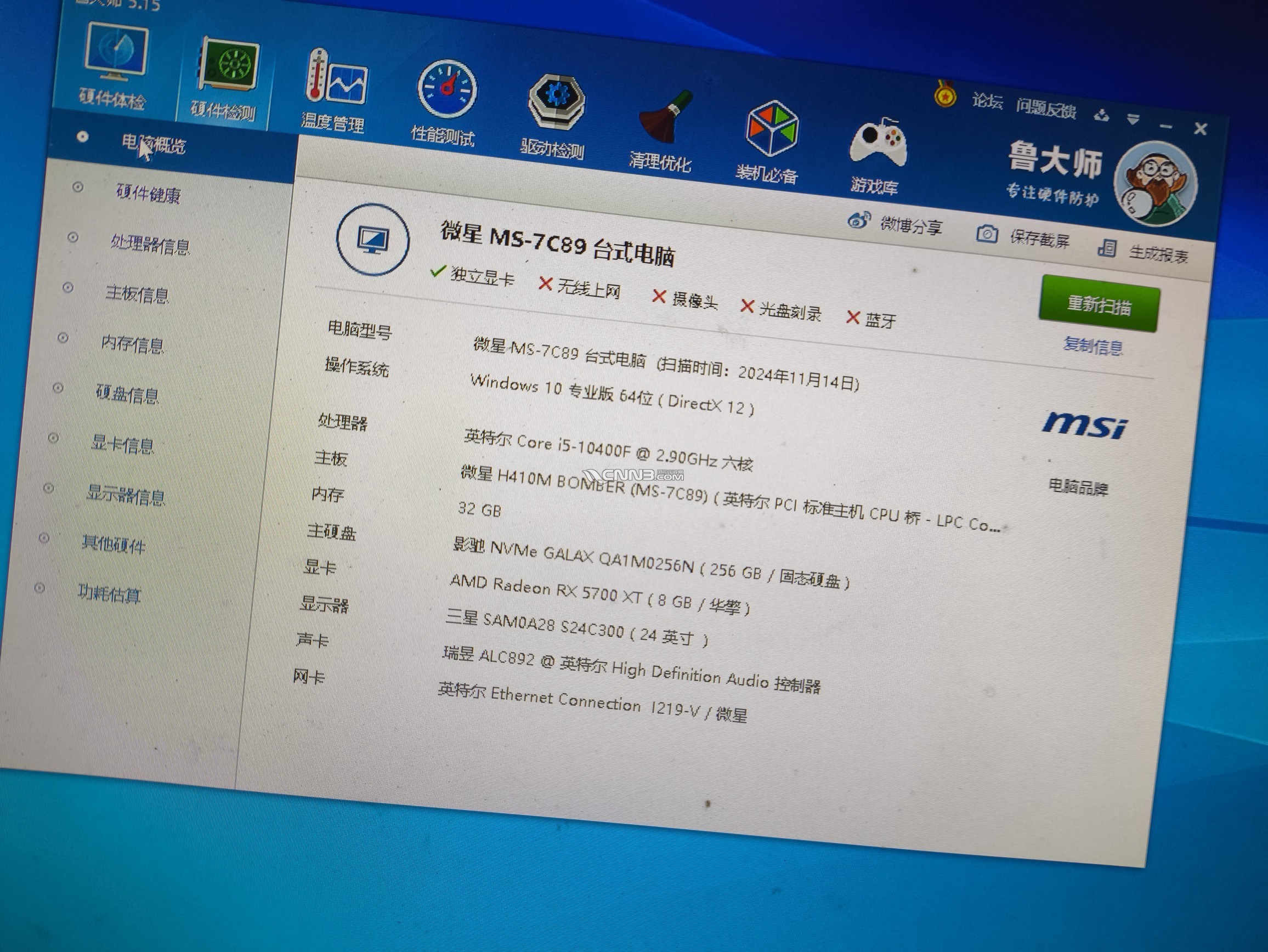Click the Weibo share icon

tap(859, 219)
